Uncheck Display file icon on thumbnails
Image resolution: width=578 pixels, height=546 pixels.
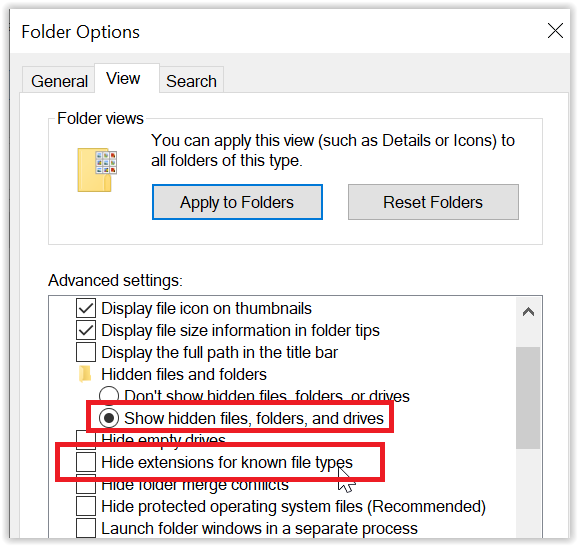[x=86, y=308]
